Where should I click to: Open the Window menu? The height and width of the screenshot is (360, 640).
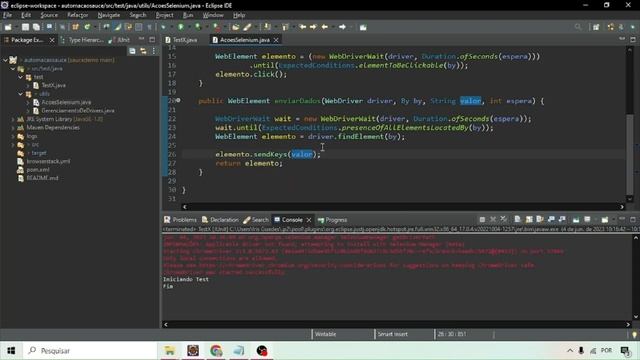(213, 15)
